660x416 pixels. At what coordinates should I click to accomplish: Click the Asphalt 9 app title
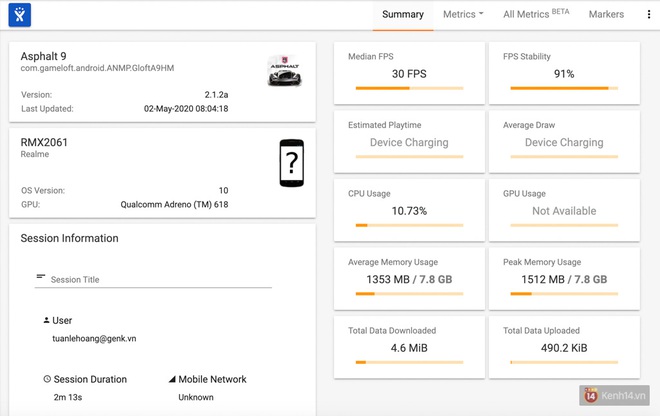click(x=43, y=56)
